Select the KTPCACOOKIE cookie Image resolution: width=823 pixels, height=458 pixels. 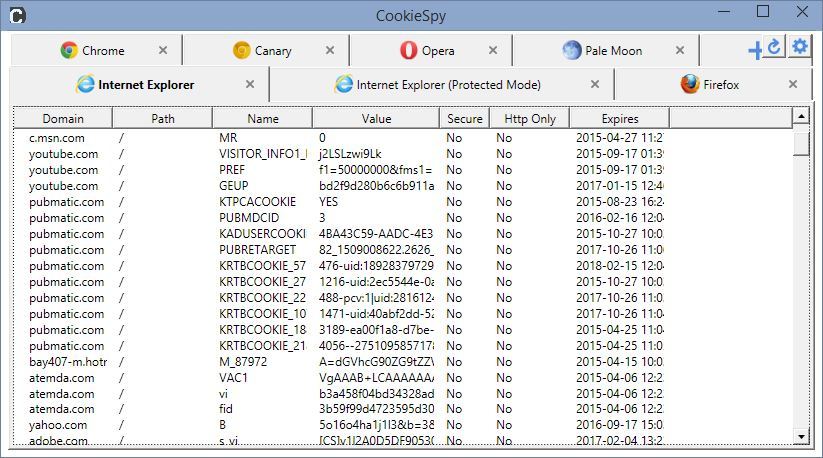pos(257,201)
